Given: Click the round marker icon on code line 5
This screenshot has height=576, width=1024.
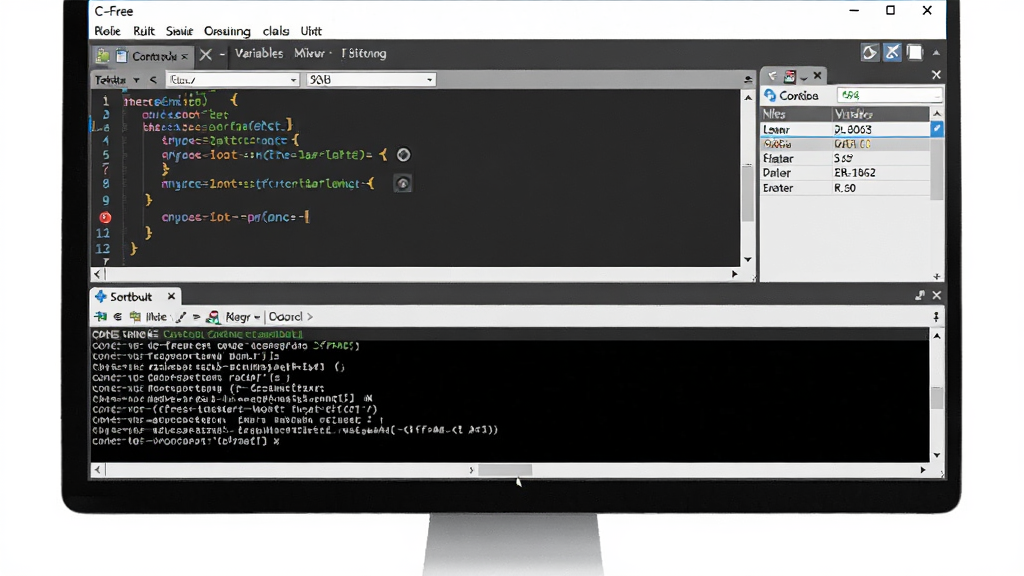Looking at the screenshot, I should [x=404, y=155].
